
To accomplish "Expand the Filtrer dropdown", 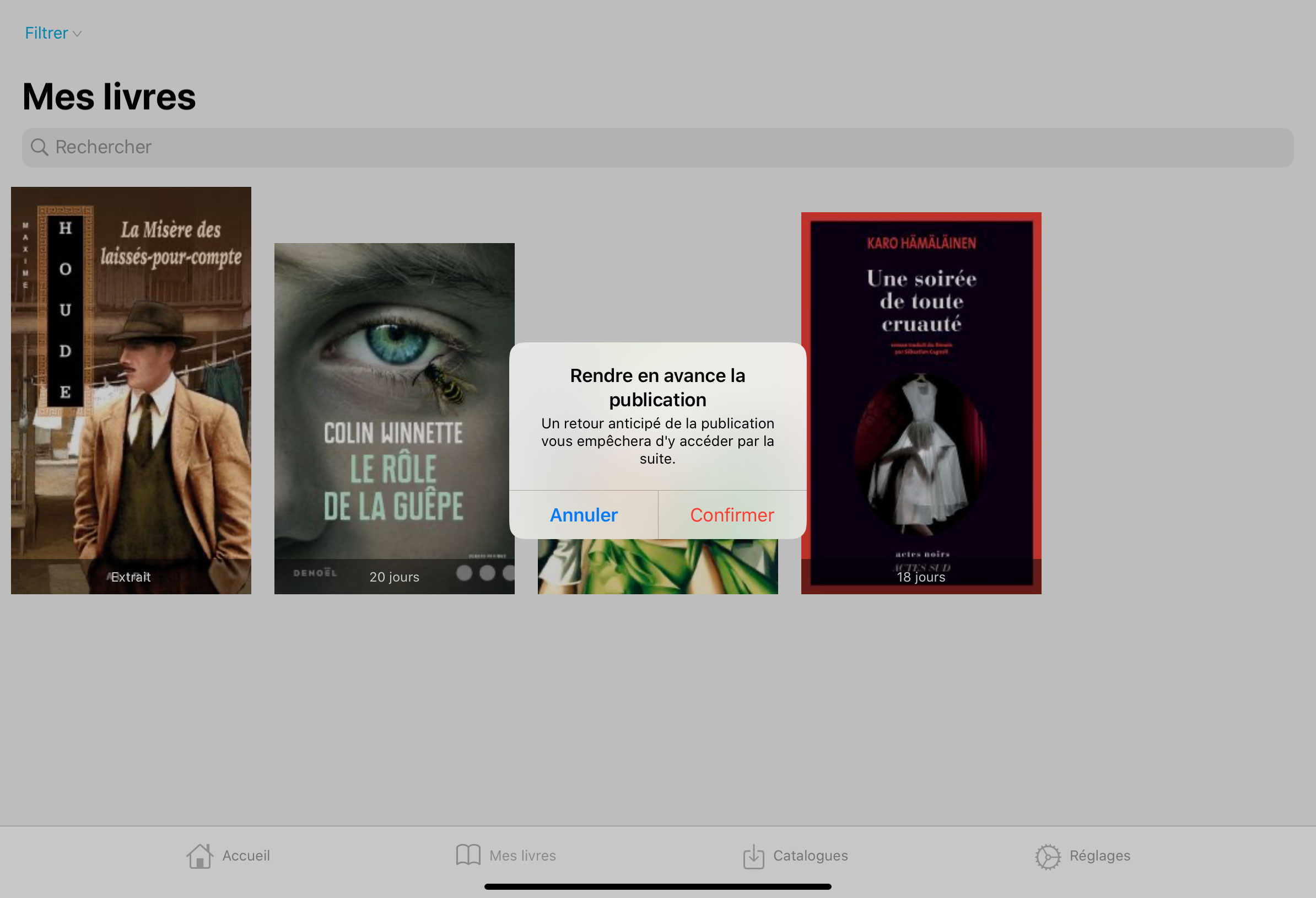I will (46, 34).
